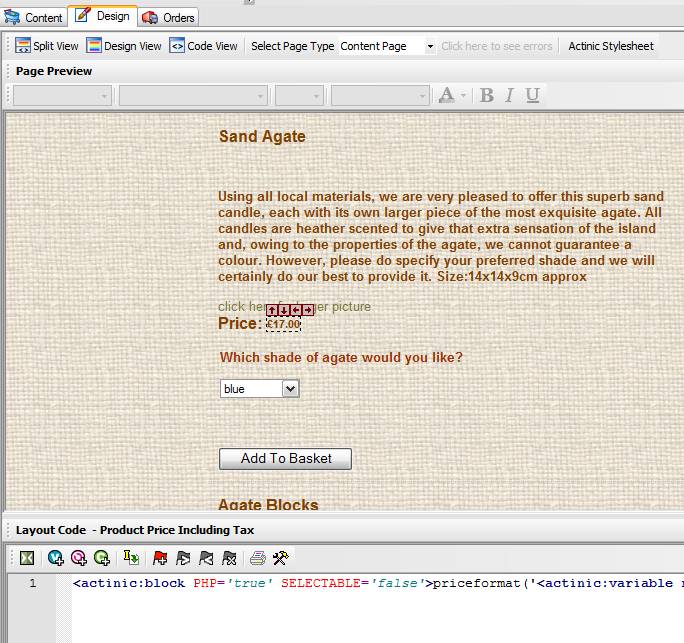Toggle italic formatting button

coord(509,95)
